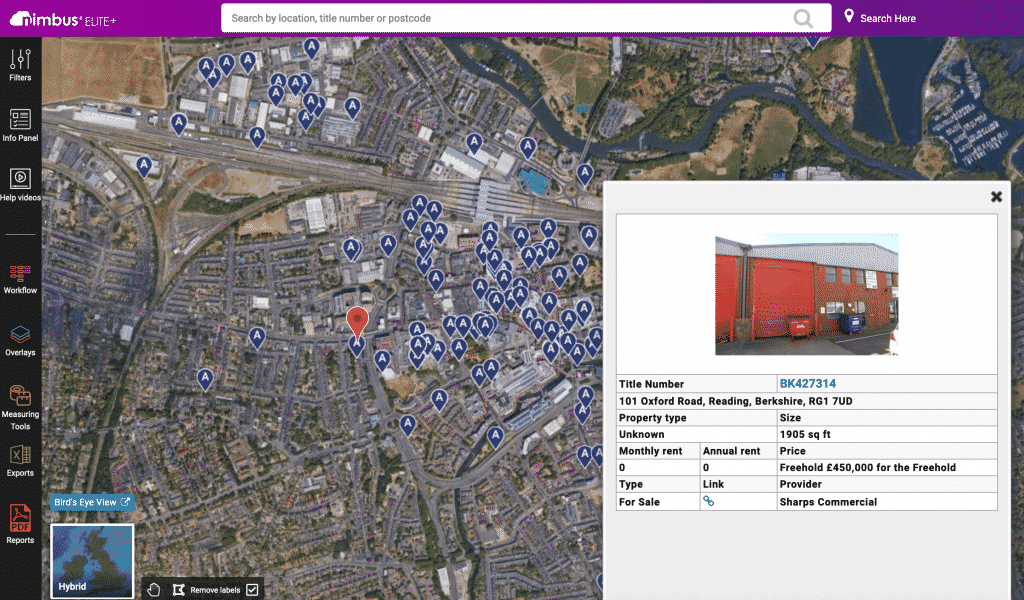
Task: Click the Search Here location pin
Action: click(x=849, y=16)
